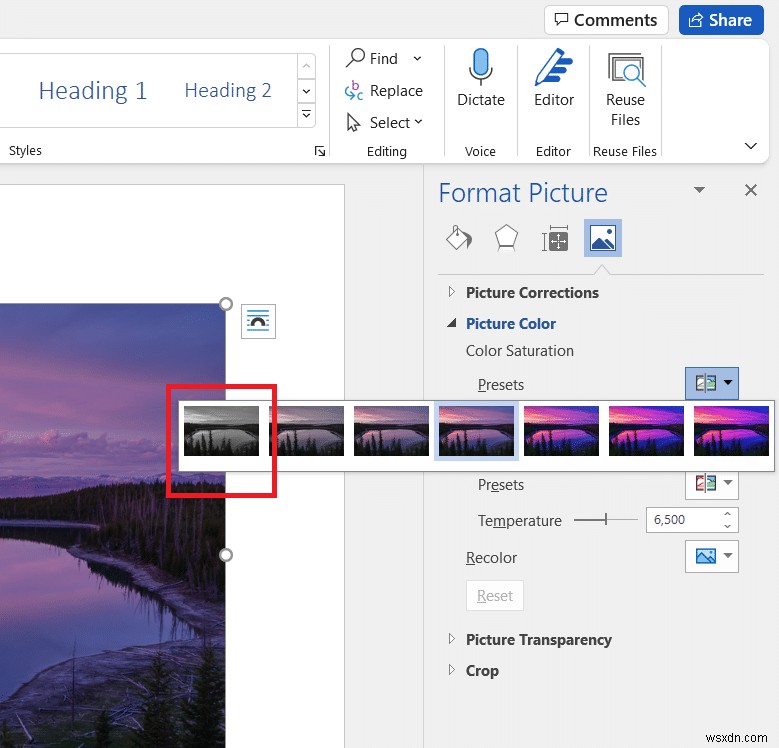The image size is (779, 748).
Task: Expand Picture Corrections section
Action: point(452,292)
